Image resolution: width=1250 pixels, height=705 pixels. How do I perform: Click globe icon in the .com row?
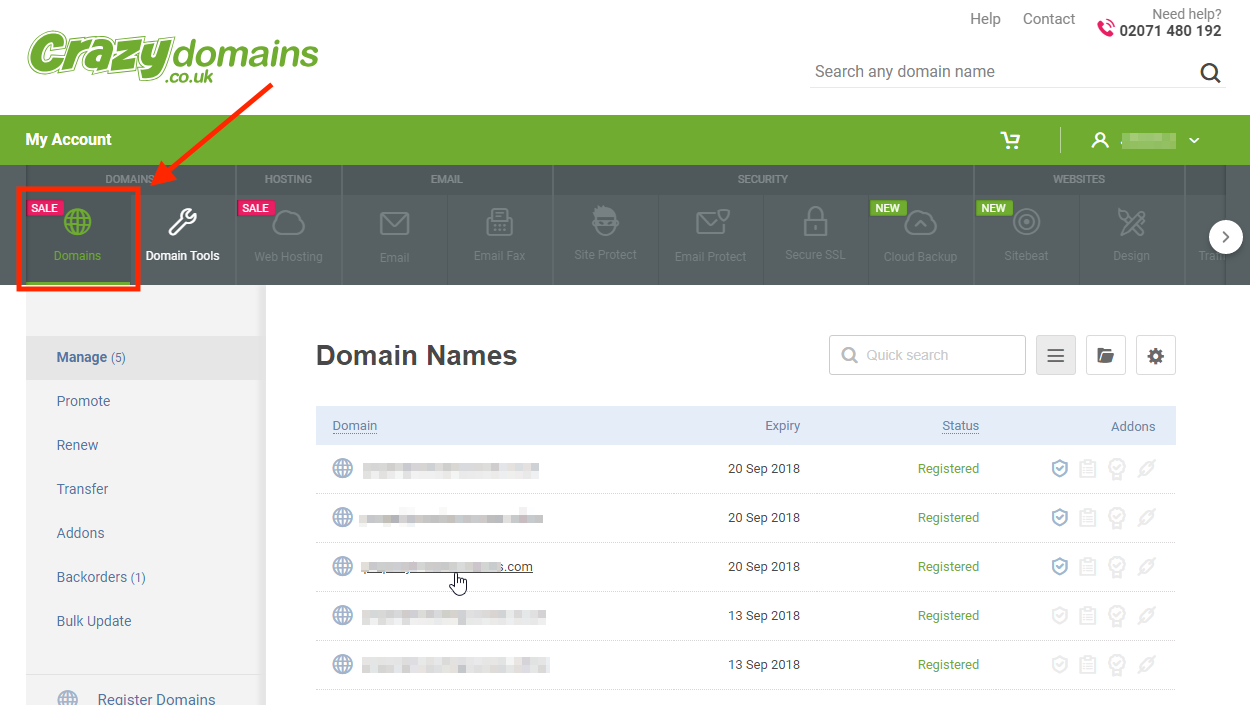click(343, 567)
